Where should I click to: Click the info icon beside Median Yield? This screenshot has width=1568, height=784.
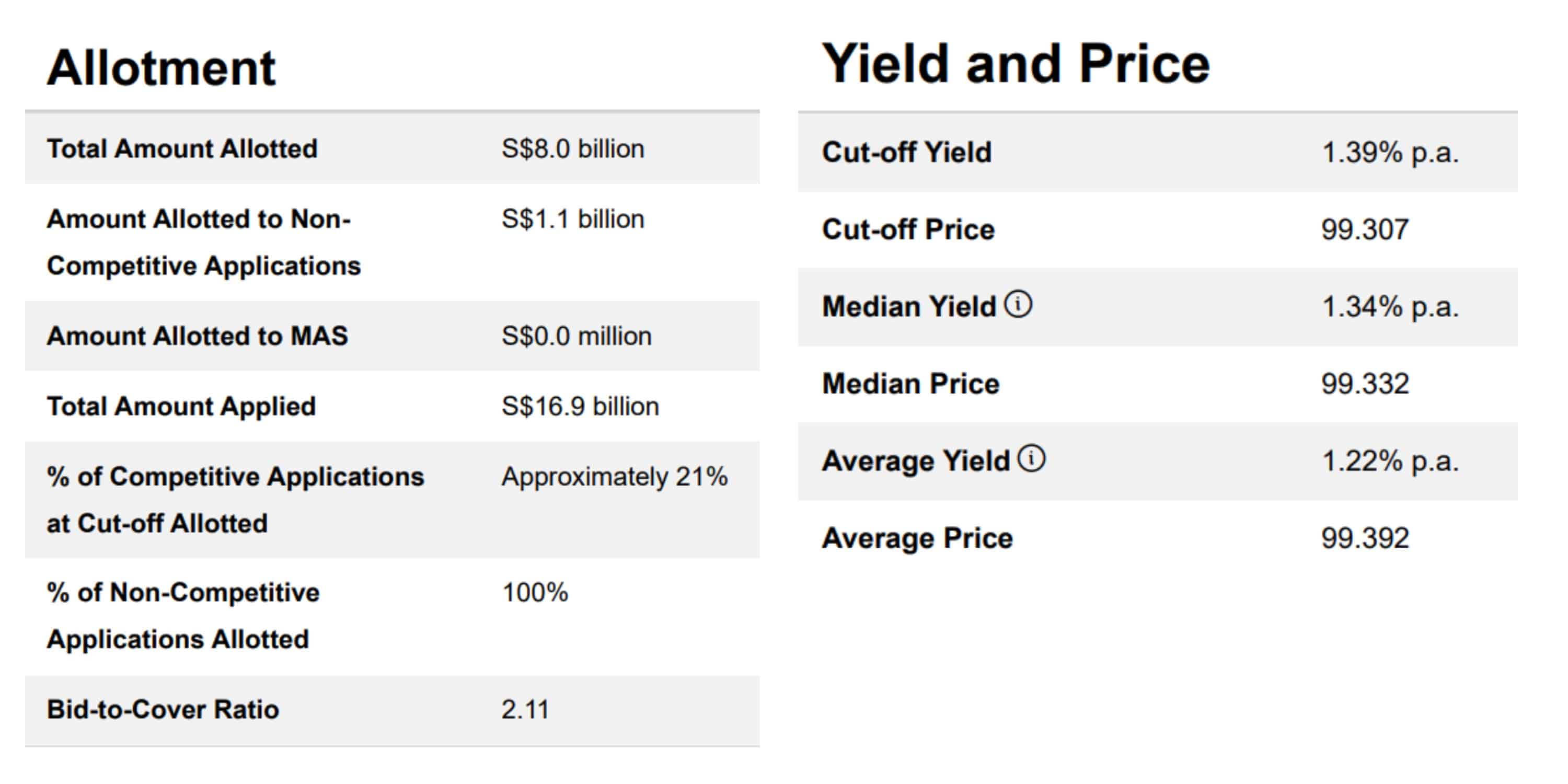pyautogui.click(x=1018, y=304)
